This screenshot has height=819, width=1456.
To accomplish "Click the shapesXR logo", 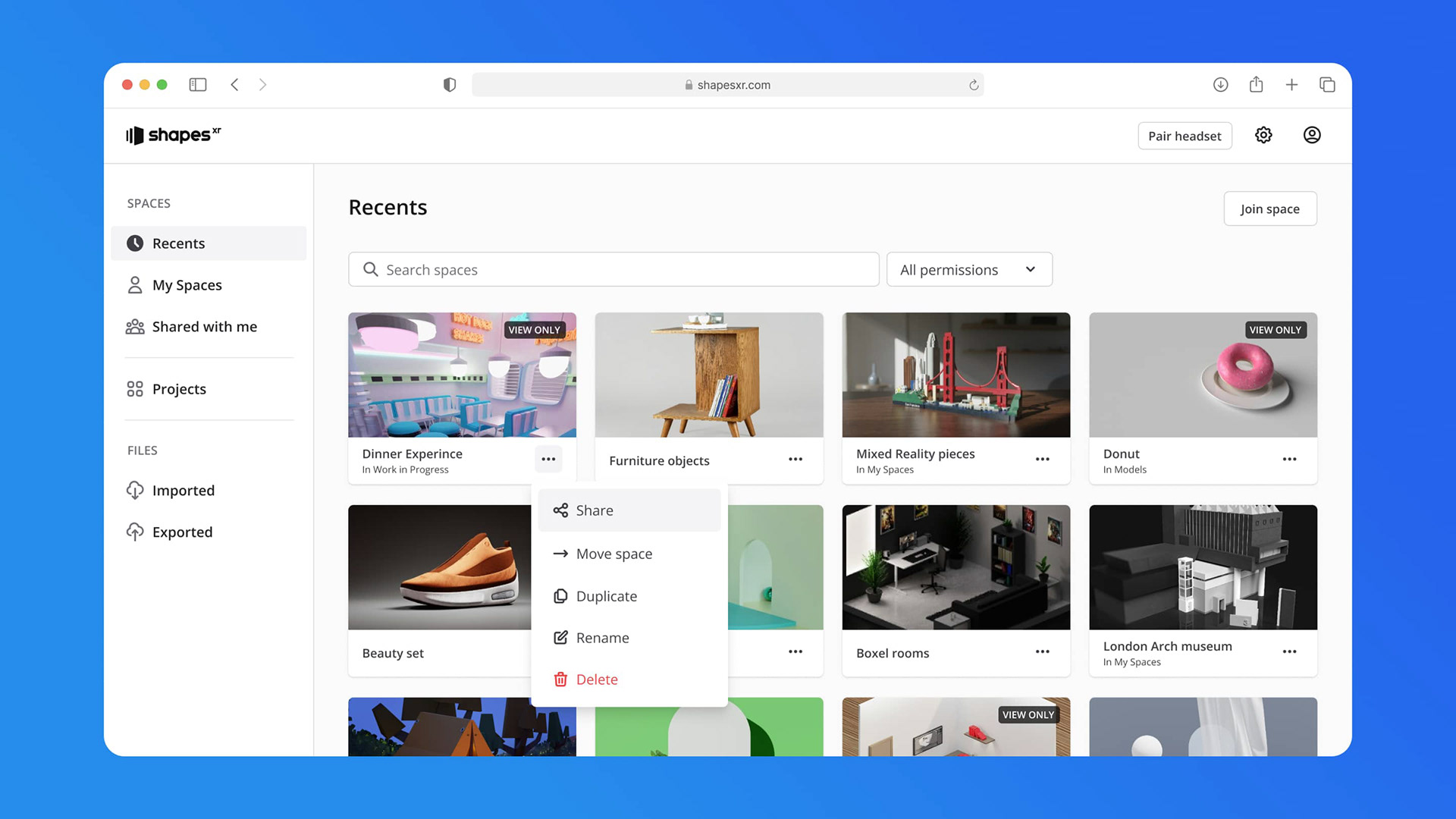I will pyautogui.click(x=174, y=135).
